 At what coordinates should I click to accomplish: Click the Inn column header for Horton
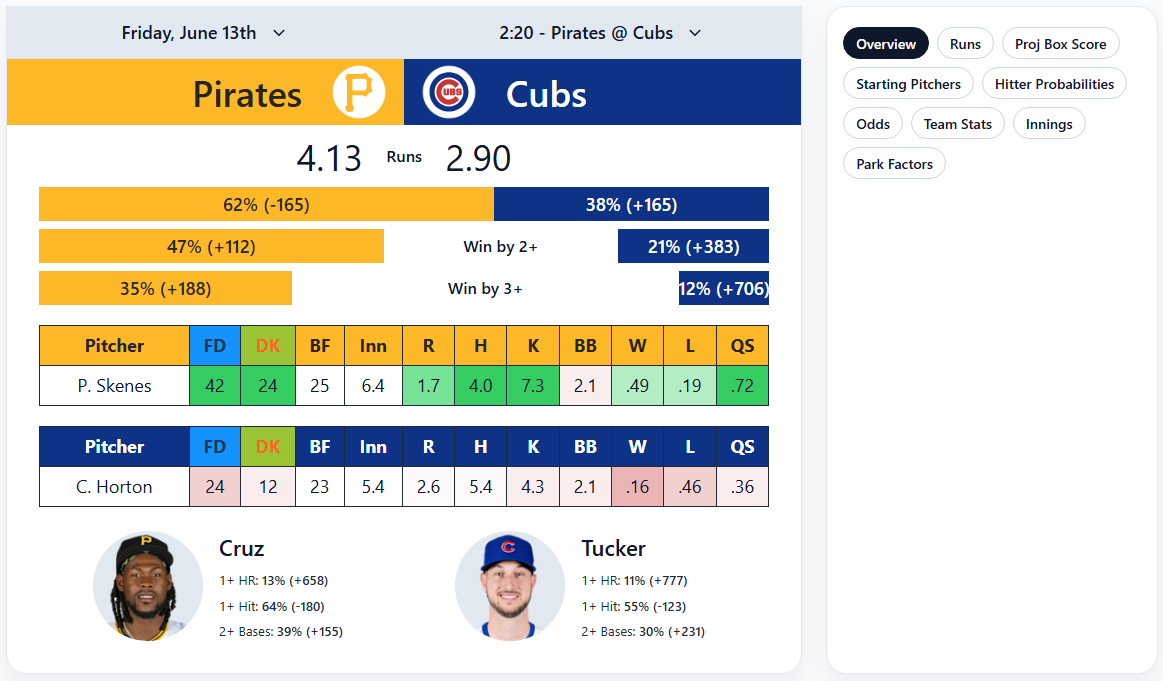[x=373, y=446]
